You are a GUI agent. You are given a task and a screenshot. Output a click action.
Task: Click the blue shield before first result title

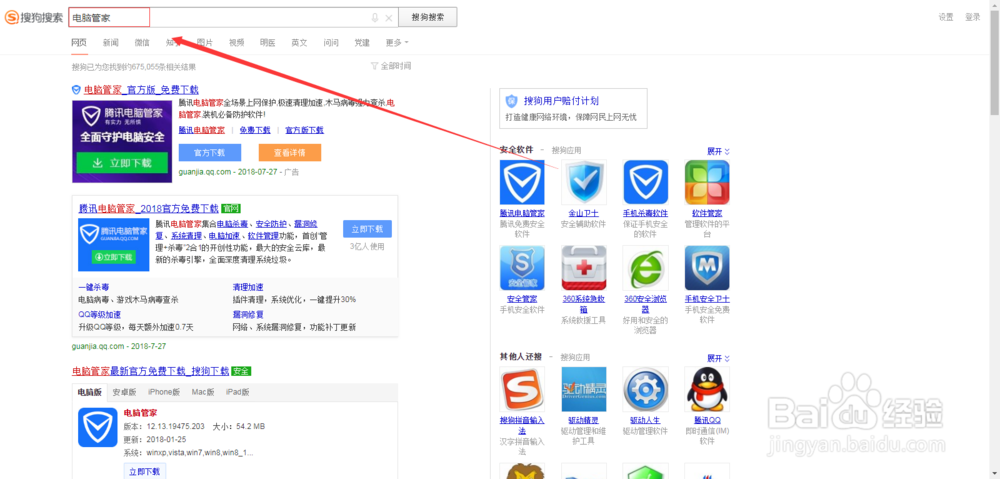[x=76, y=90]
